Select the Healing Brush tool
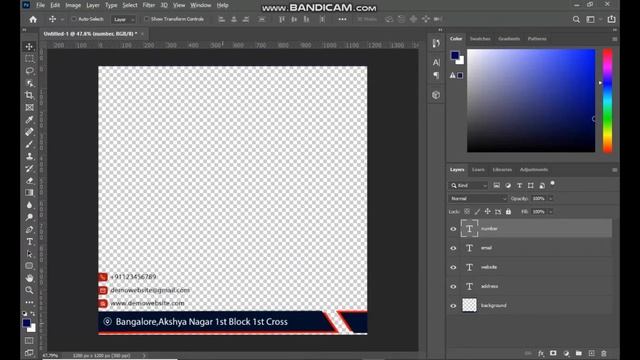Viewport: 640px width, 360px height. tap(29, 132)
